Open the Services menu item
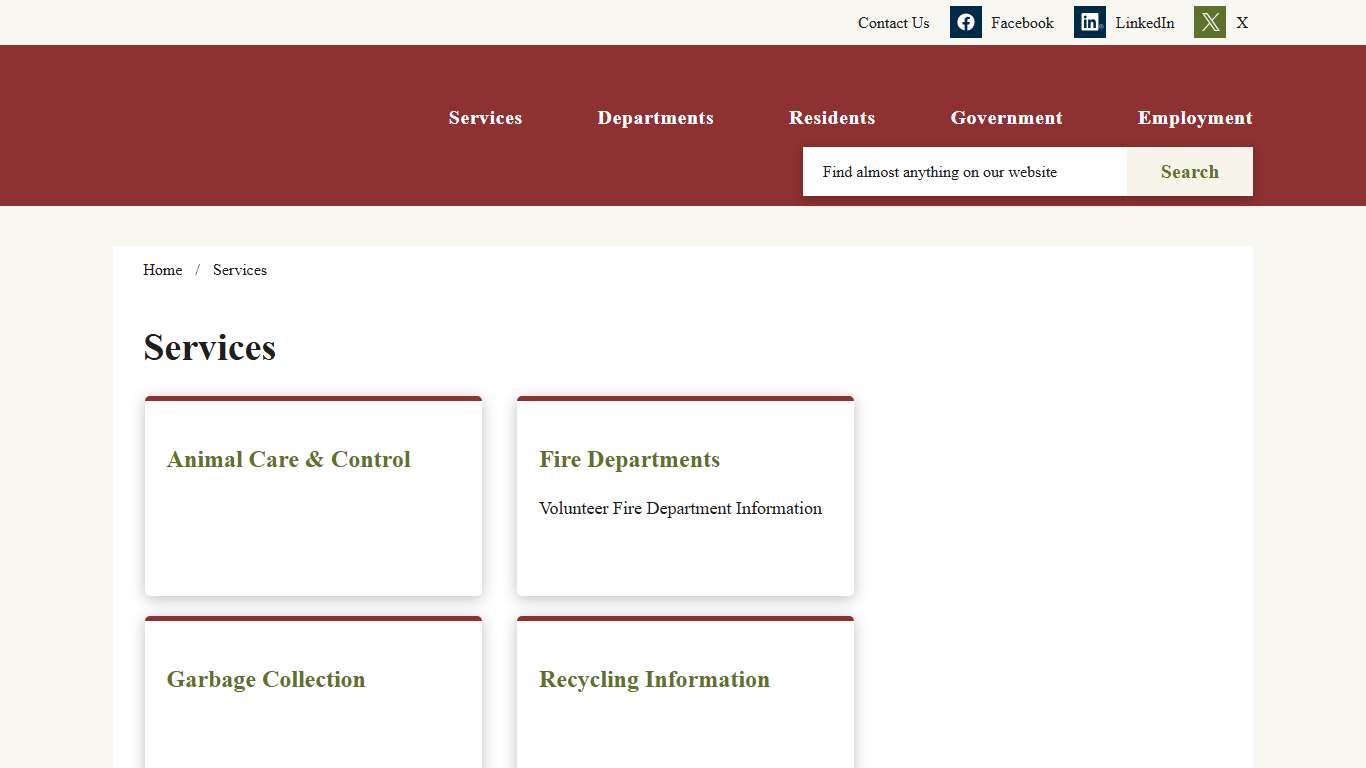The height and width of the screenshot is (768, 1366). [485, 118]
